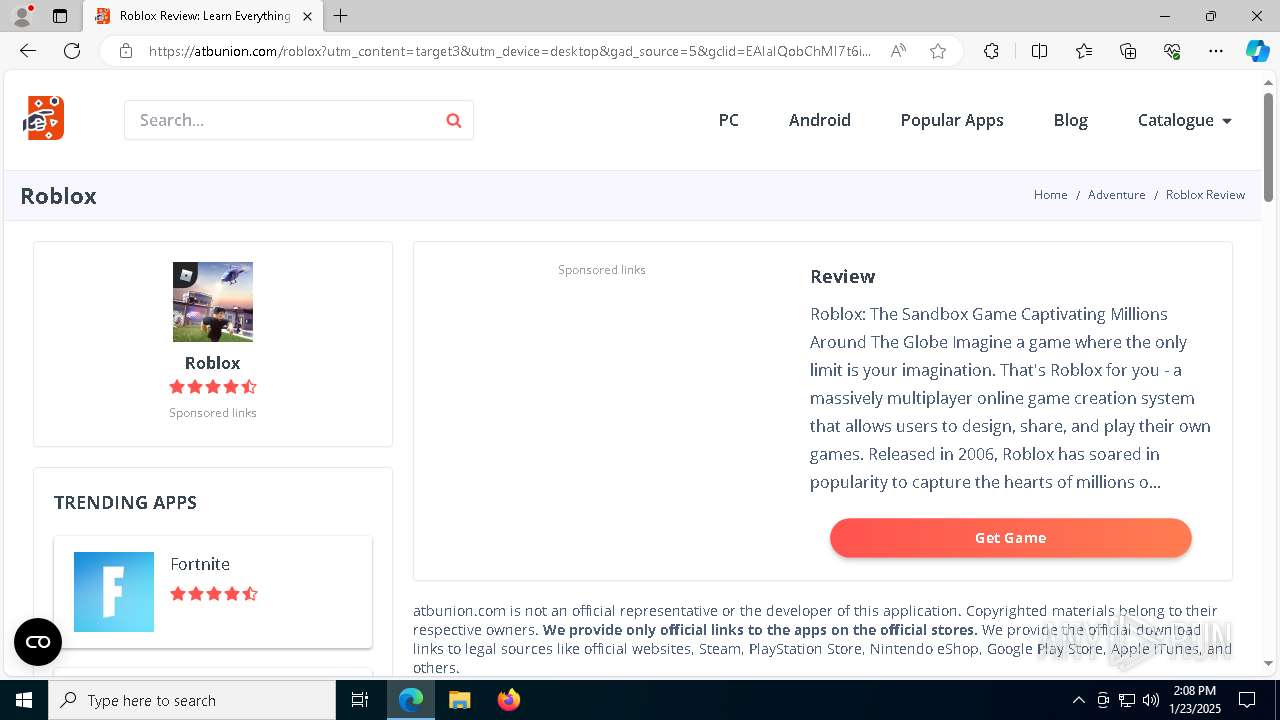Open Browser essentials heart icon
The image size is (1280, 720).
point(1172,51)
